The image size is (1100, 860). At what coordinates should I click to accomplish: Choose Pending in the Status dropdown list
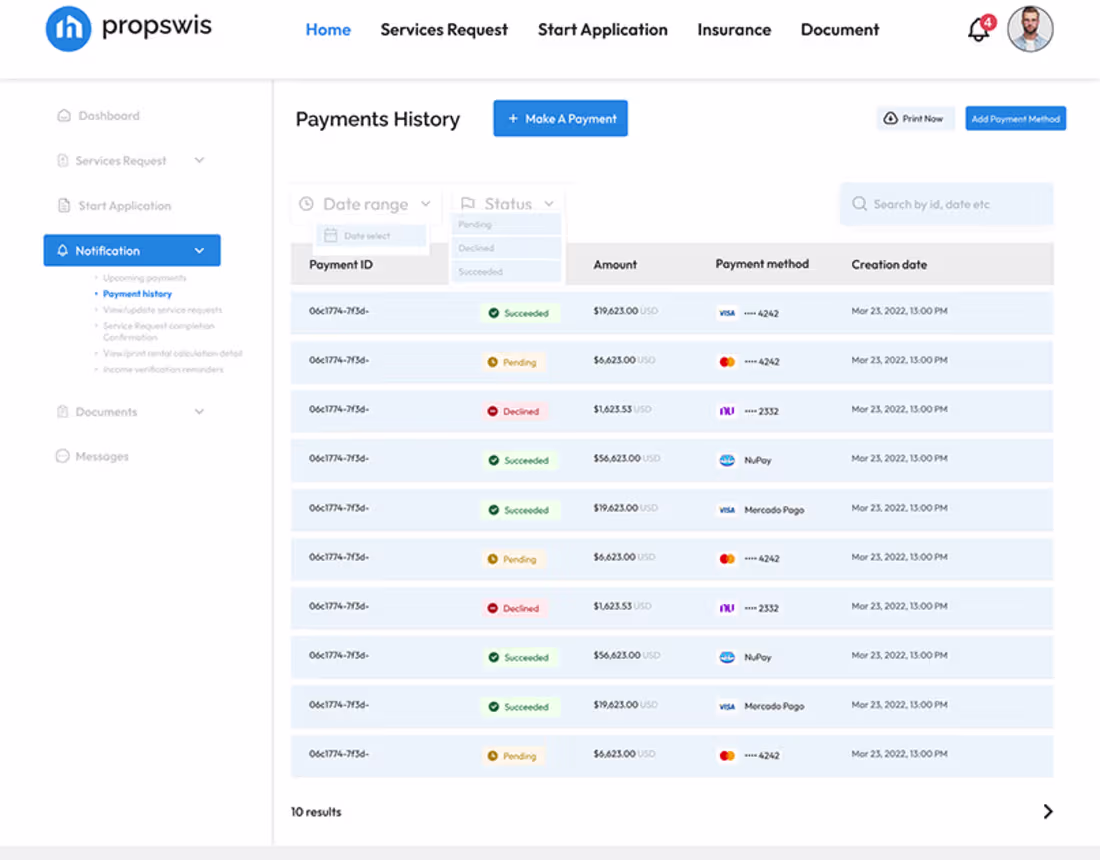(506, 224)
